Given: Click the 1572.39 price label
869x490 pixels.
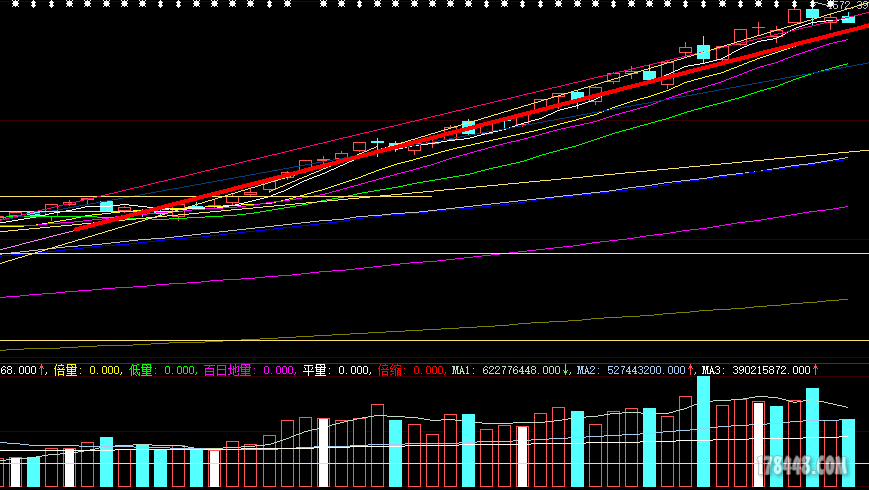Looking at the screenshot, I should click(845, 6).
